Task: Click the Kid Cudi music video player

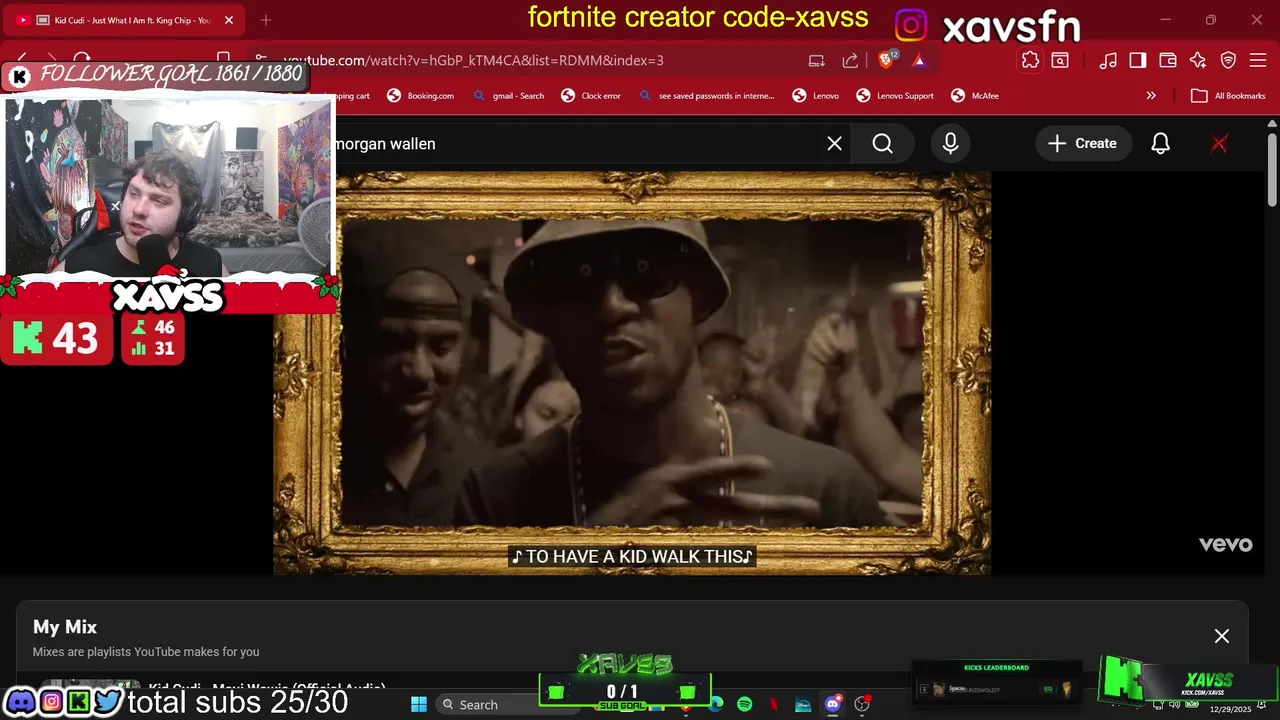Action: point(632,373)
